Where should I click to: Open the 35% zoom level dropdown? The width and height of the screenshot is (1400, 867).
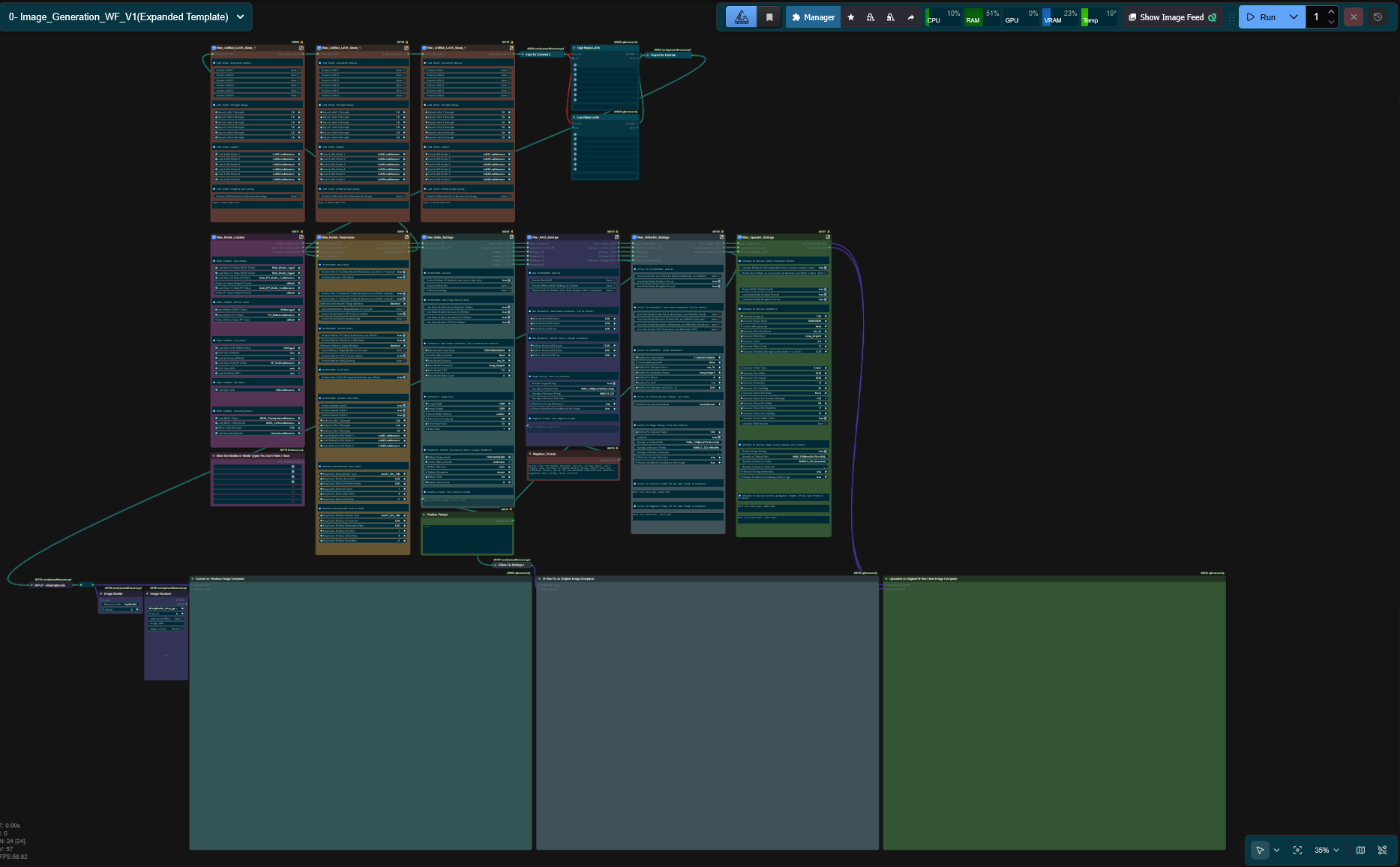coord(1327,850)
